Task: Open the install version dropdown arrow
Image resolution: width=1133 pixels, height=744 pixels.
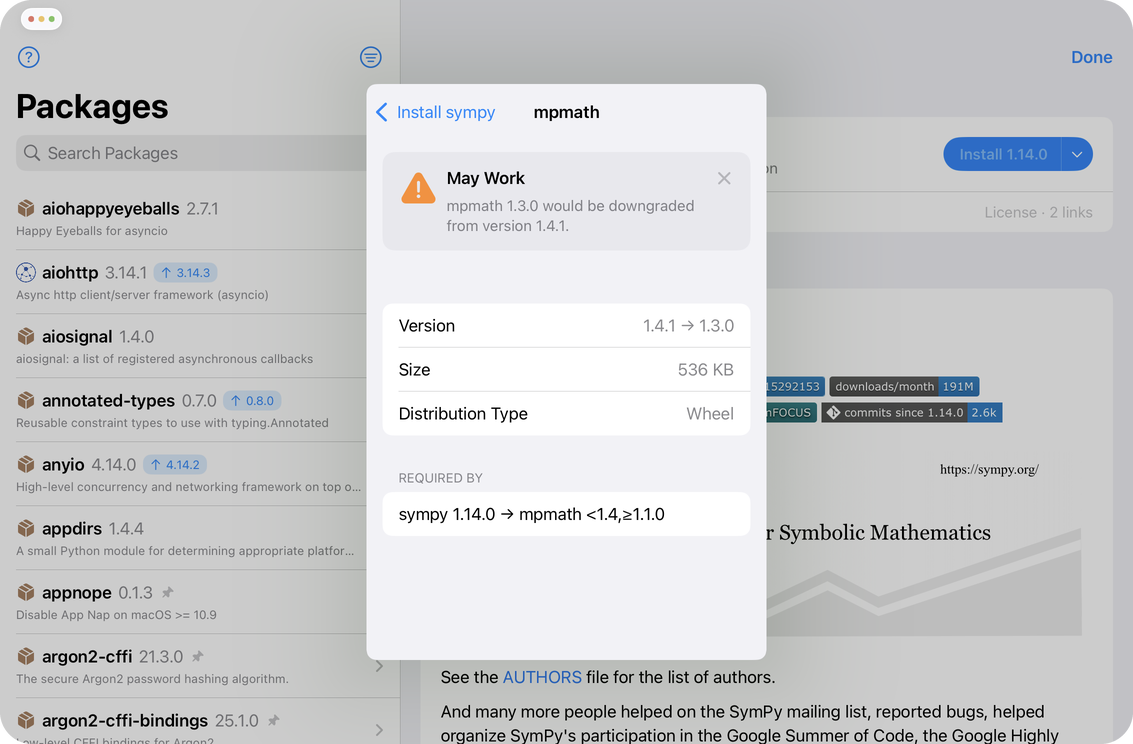Action: [1077, 155]
